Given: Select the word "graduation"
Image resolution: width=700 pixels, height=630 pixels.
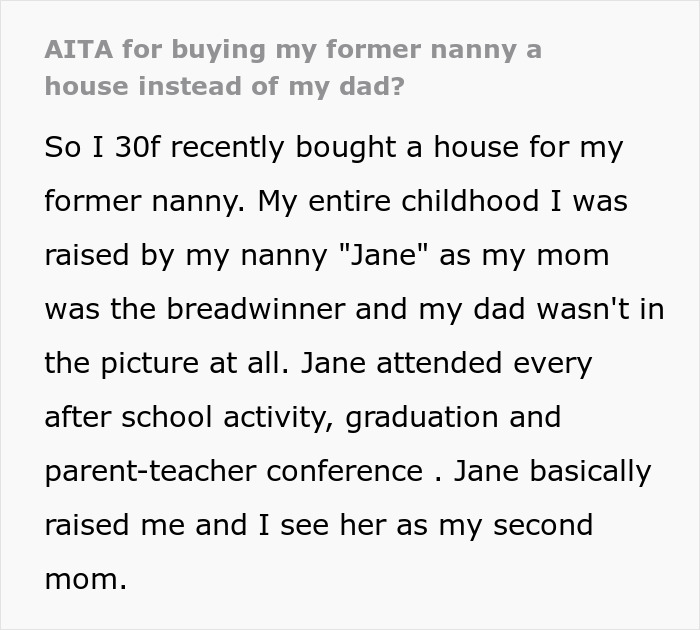Looking at the screenshot, I should pyautogui.click(x=420, y=417).
